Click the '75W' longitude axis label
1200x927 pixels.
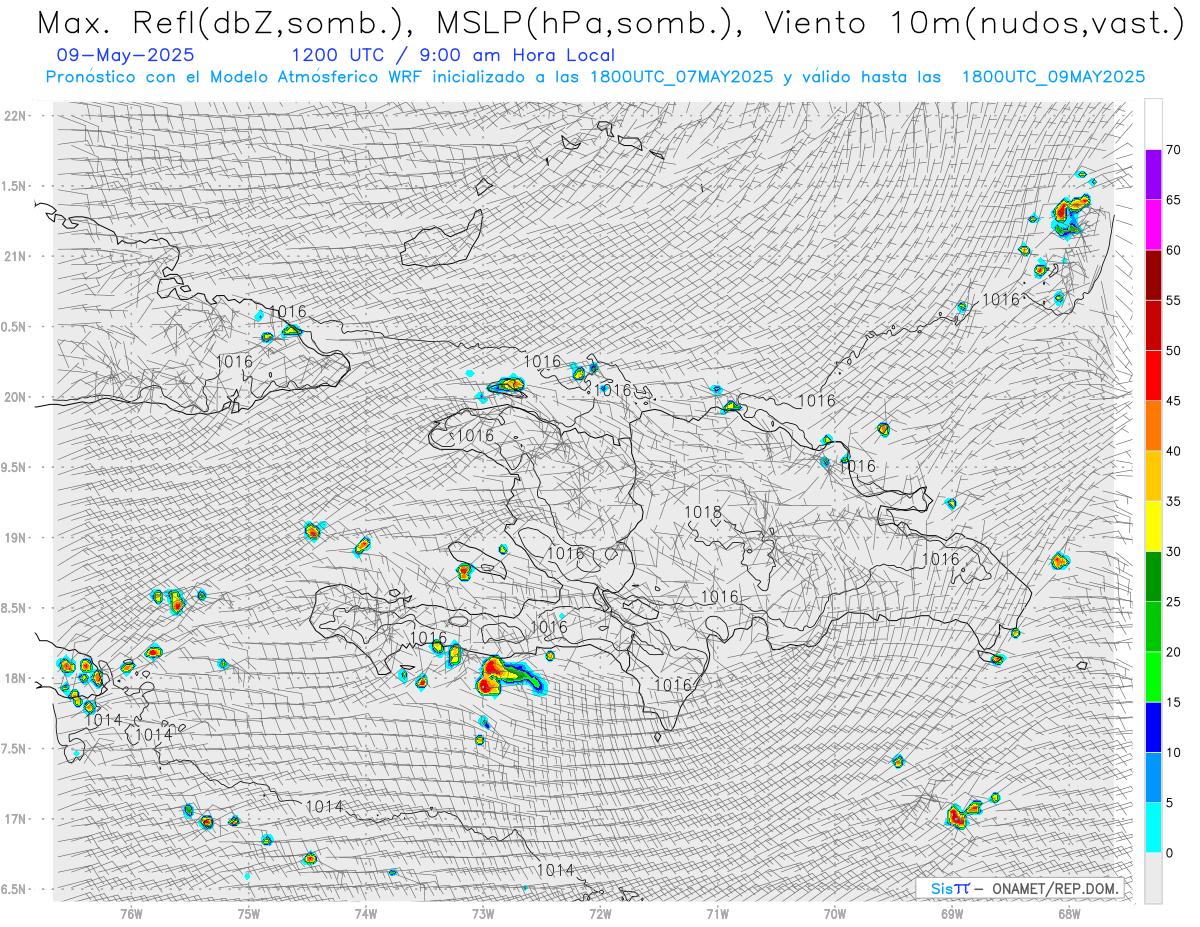[x=249, y=913]
